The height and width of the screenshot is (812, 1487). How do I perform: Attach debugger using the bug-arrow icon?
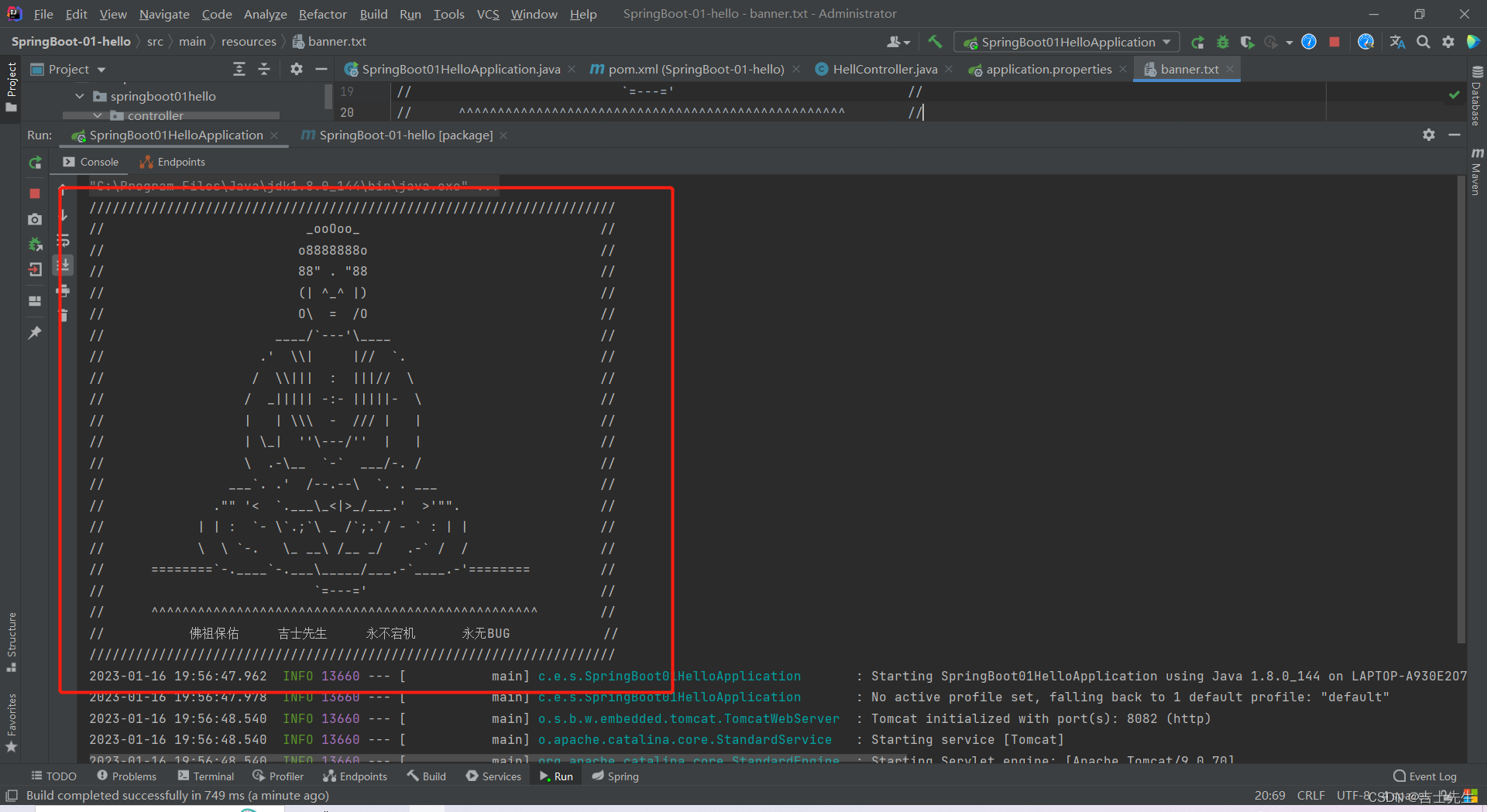tap(35, 245)
